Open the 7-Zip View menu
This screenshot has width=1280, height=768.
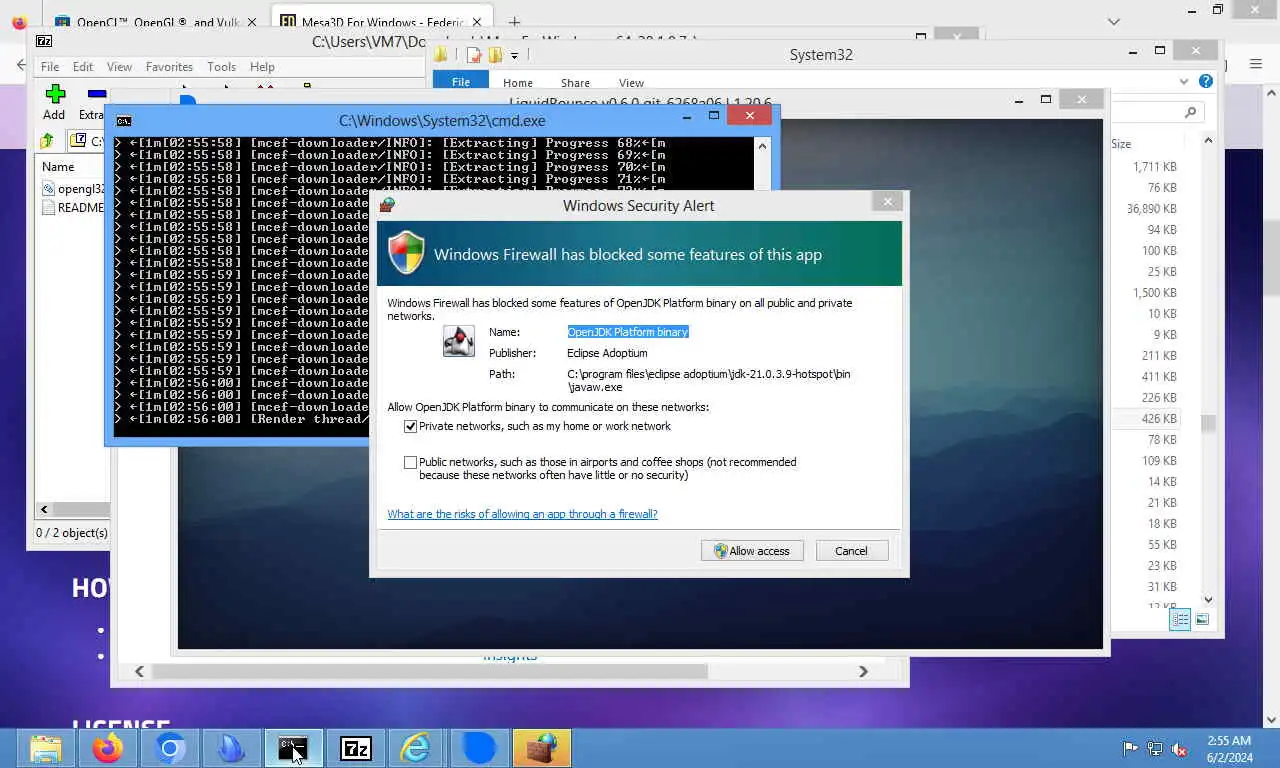pos(119,67)
